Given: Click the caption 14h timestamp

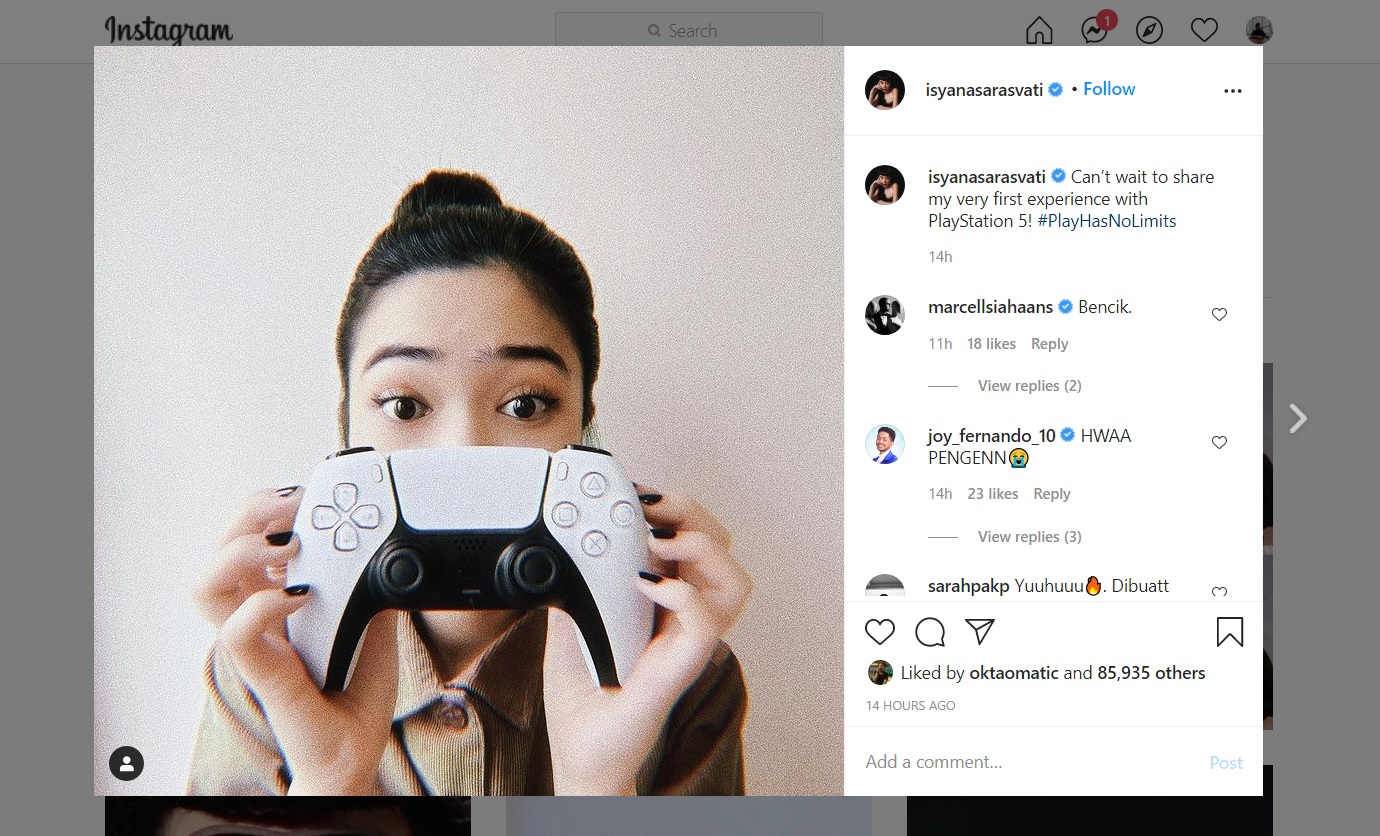Looking at the screenshot, I should pyautogui.click(x=940, y=257).
